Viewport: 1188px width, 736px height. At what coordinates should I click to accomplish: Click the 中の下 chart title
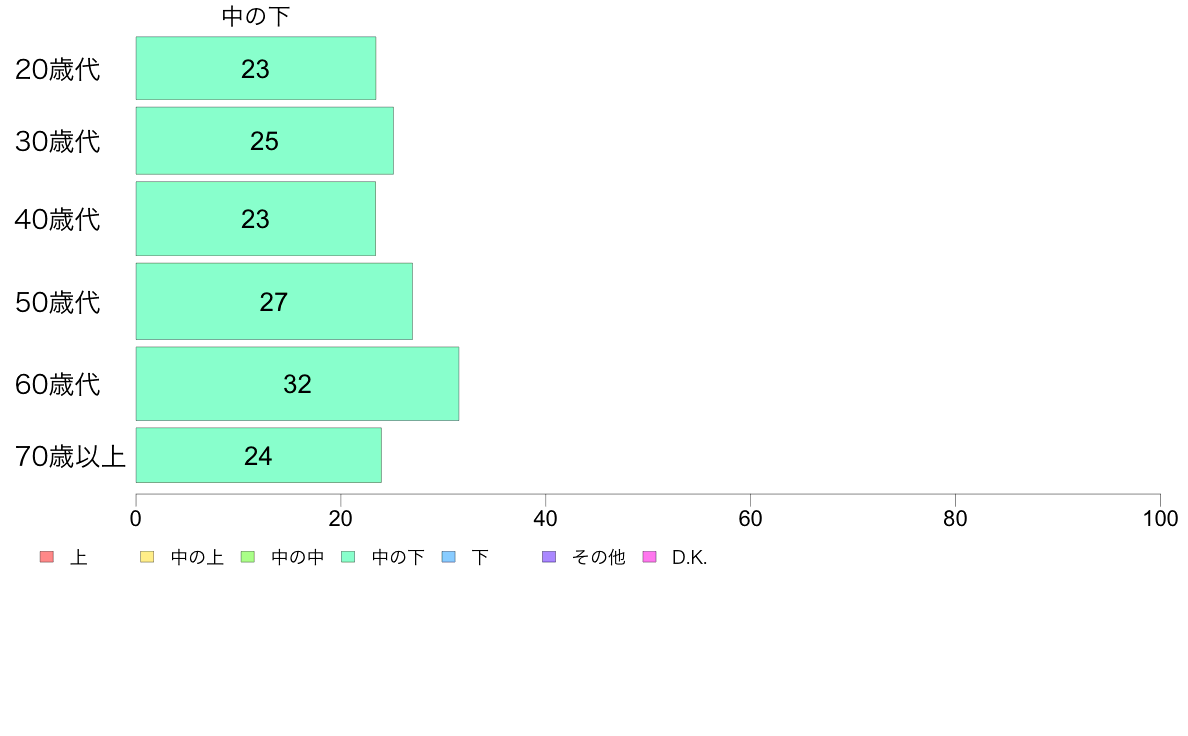255,16
